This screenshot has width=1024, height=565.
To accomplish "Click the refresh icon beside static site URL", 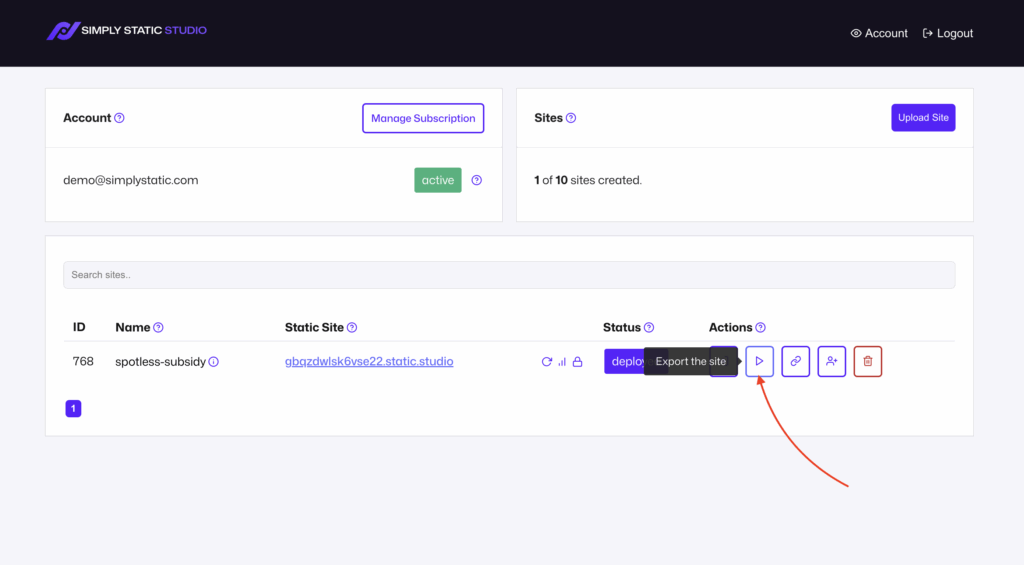I will (x=546, y=362).
